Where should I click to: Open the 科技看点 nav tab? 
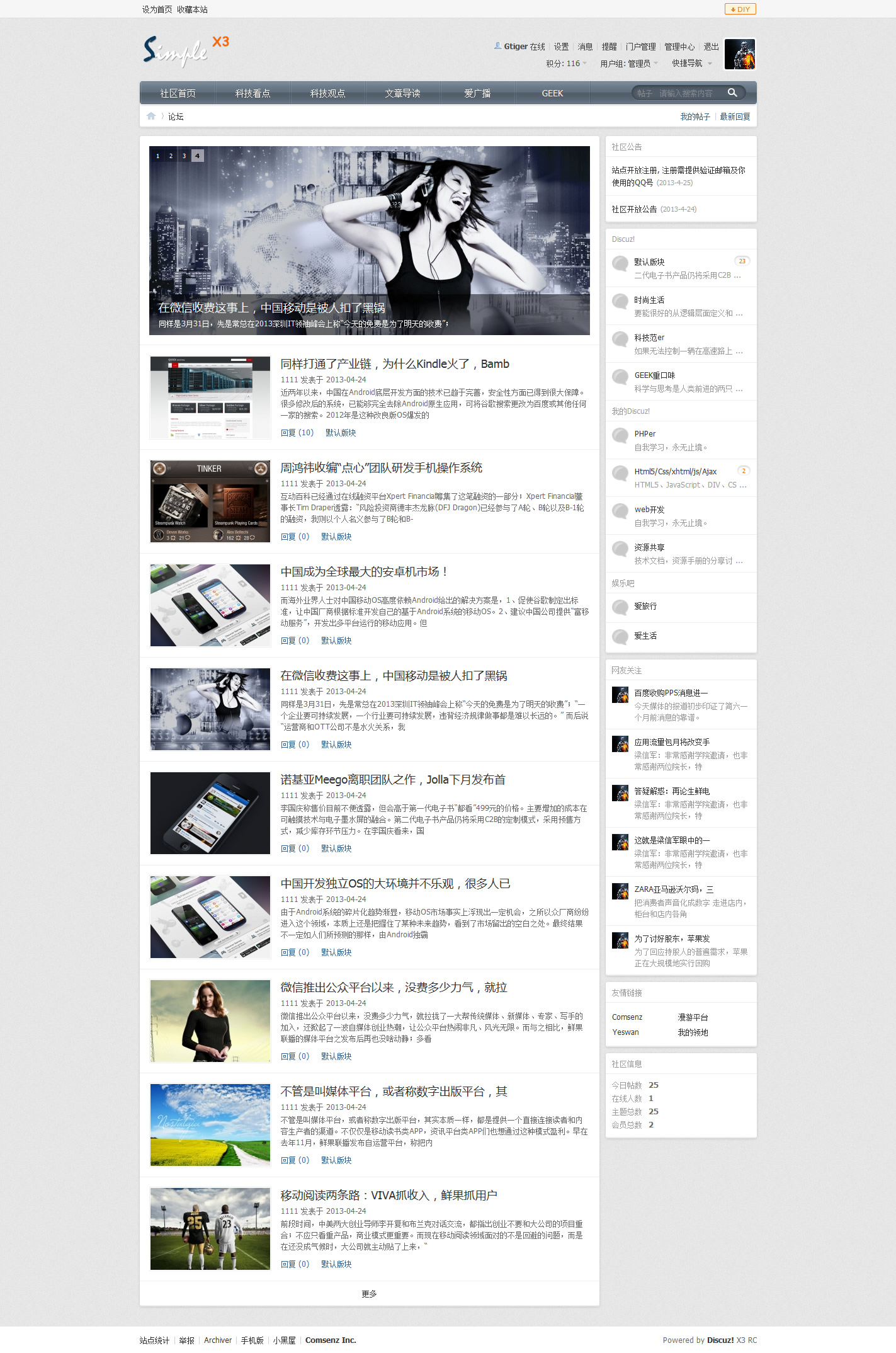click(252, 93)
